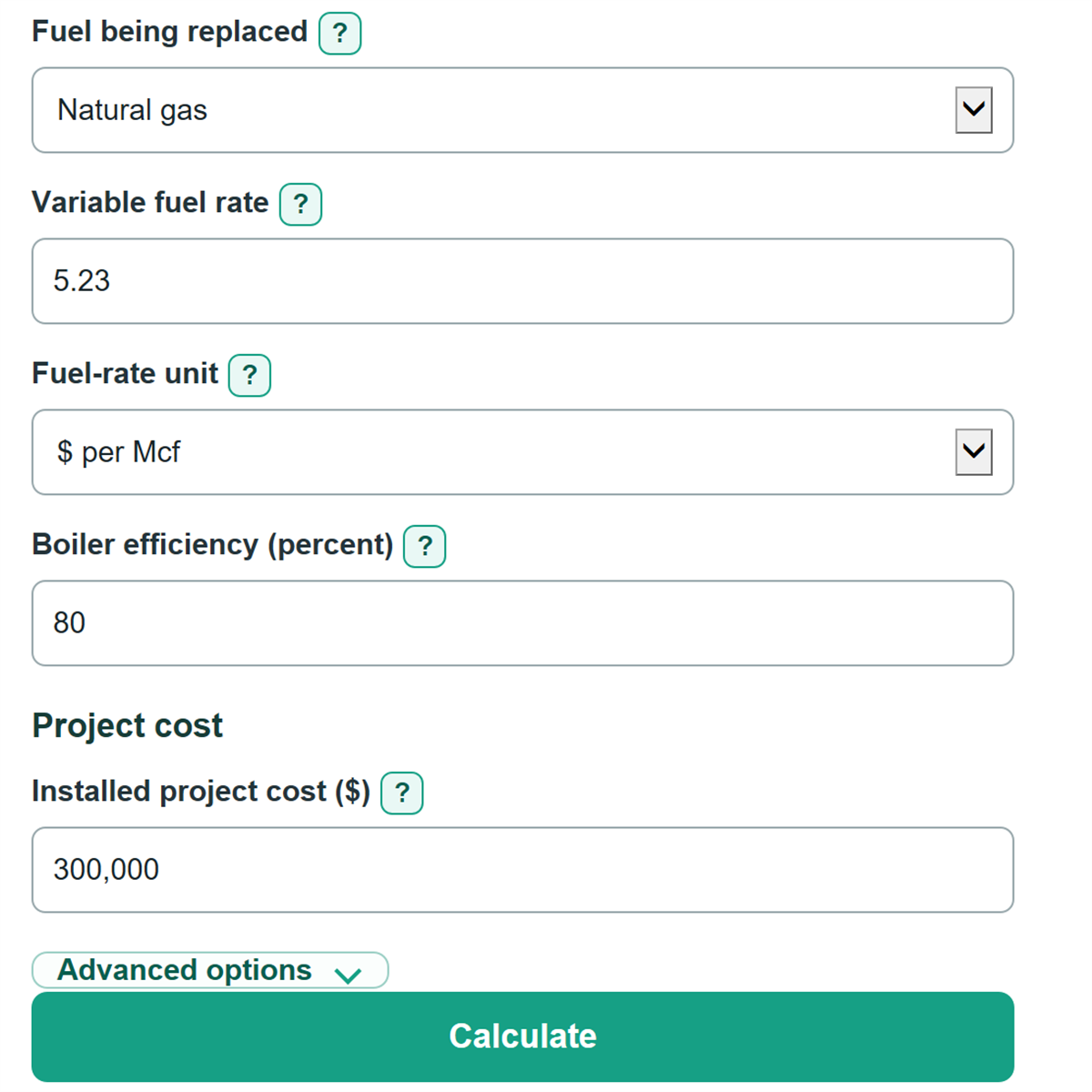The image size is (1092, 1092).
Task: Open help for Fuel being replaced
Action: [x=339, y=34]
